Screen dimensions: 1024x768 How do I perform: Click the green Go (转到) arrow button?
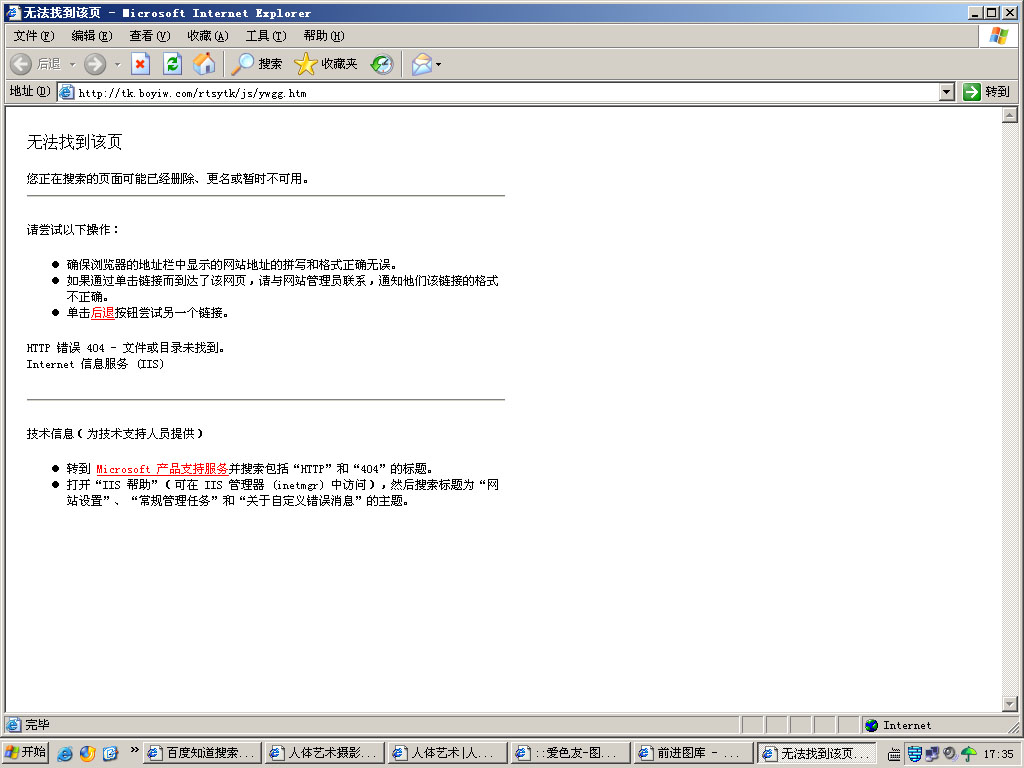987,92
